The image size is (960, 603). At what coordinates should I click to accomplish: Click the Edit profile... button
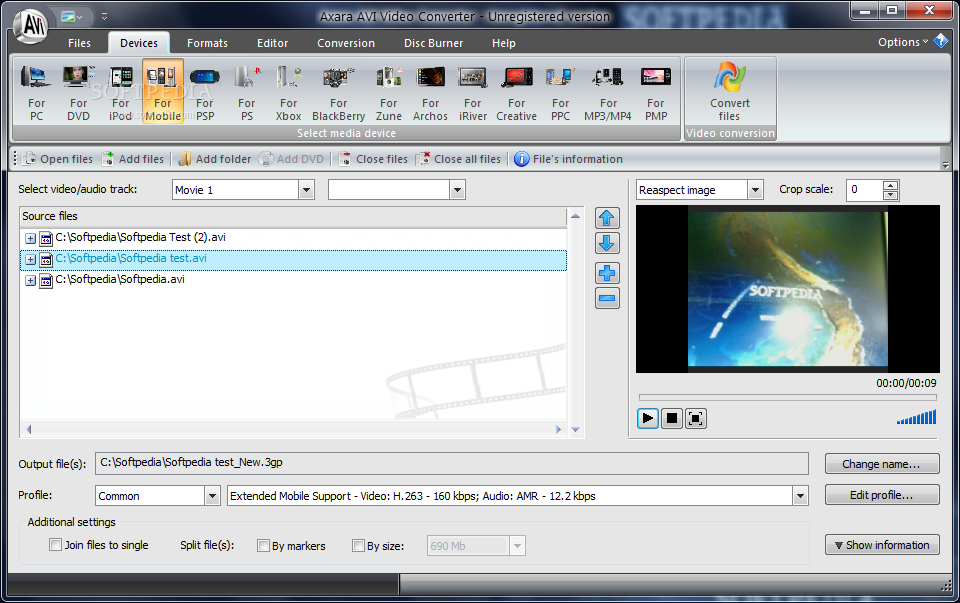point(882,495)
